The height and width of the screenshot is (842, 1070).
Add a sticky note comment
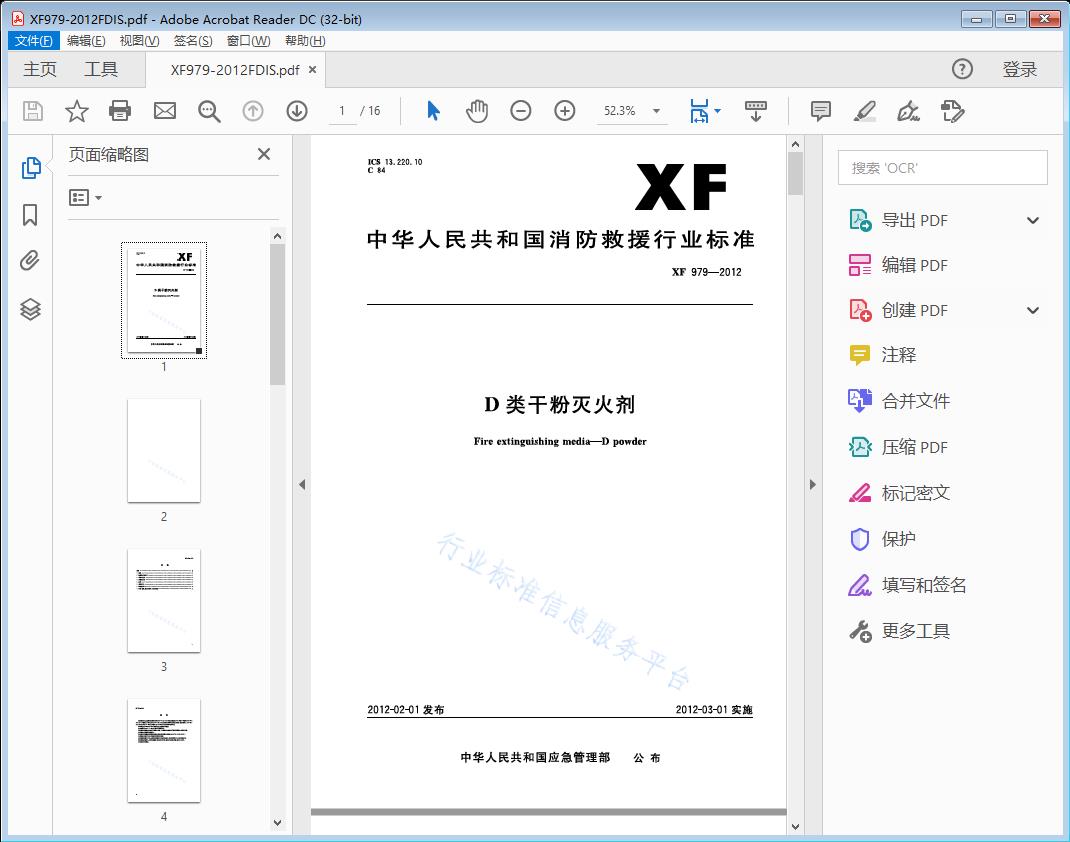coord(820,111)
